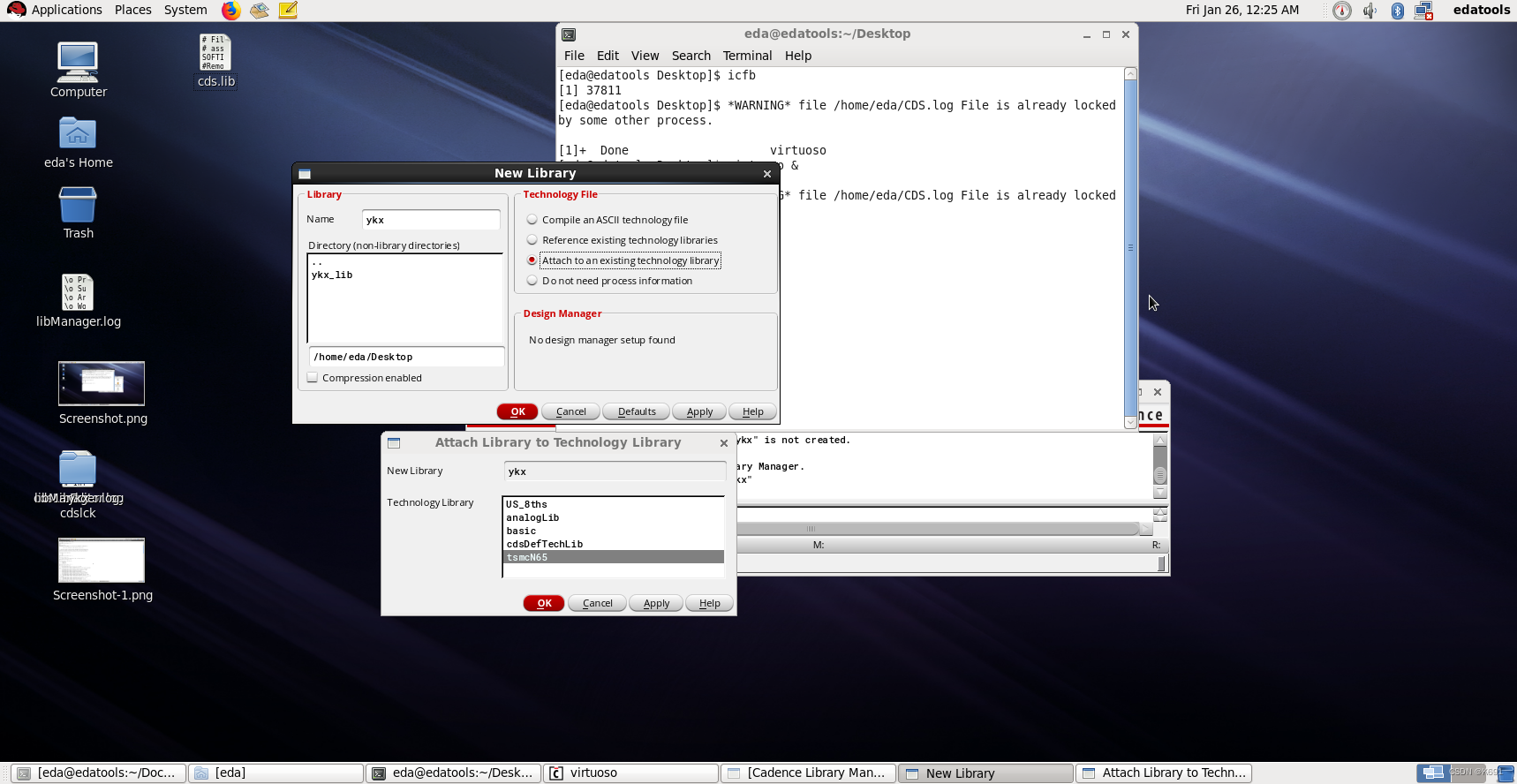Open terminal Edit menu

point(608,56)
